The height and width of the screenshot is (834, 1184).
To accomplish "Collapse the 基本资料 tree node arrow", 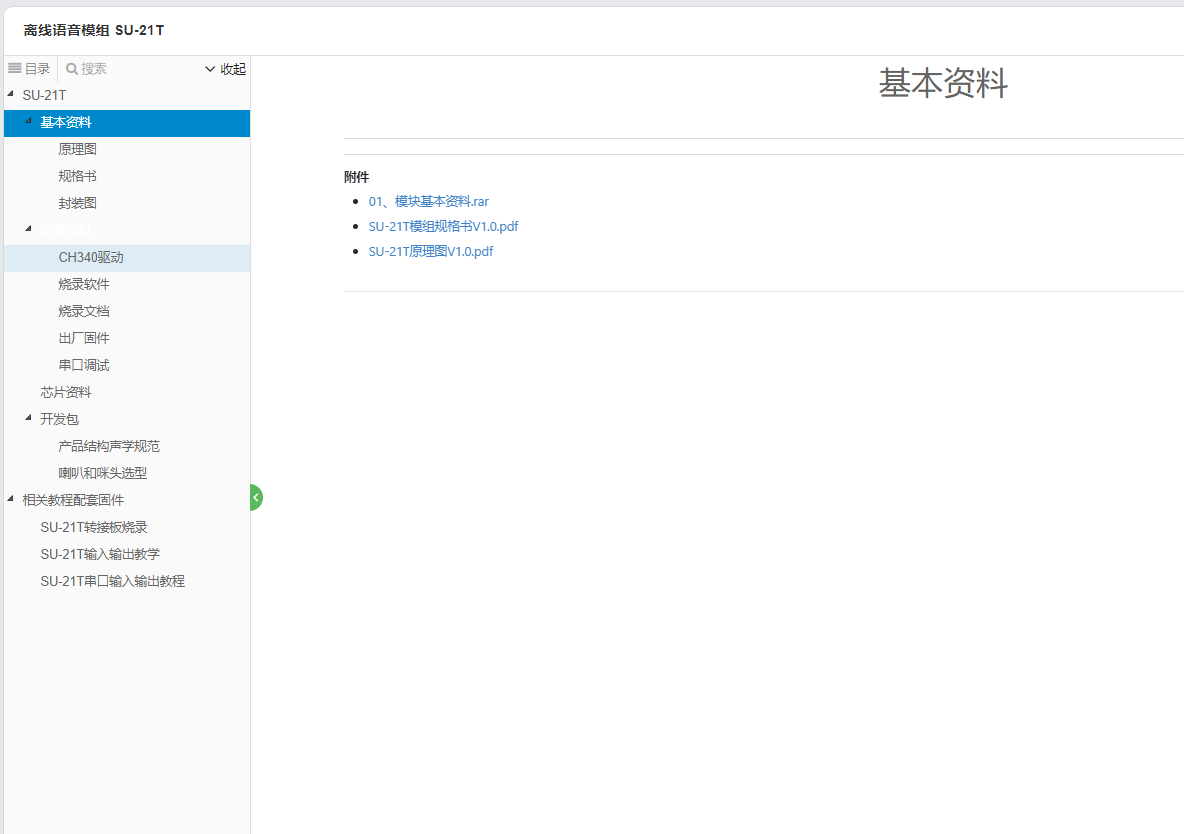I will (x=28, y=121).
